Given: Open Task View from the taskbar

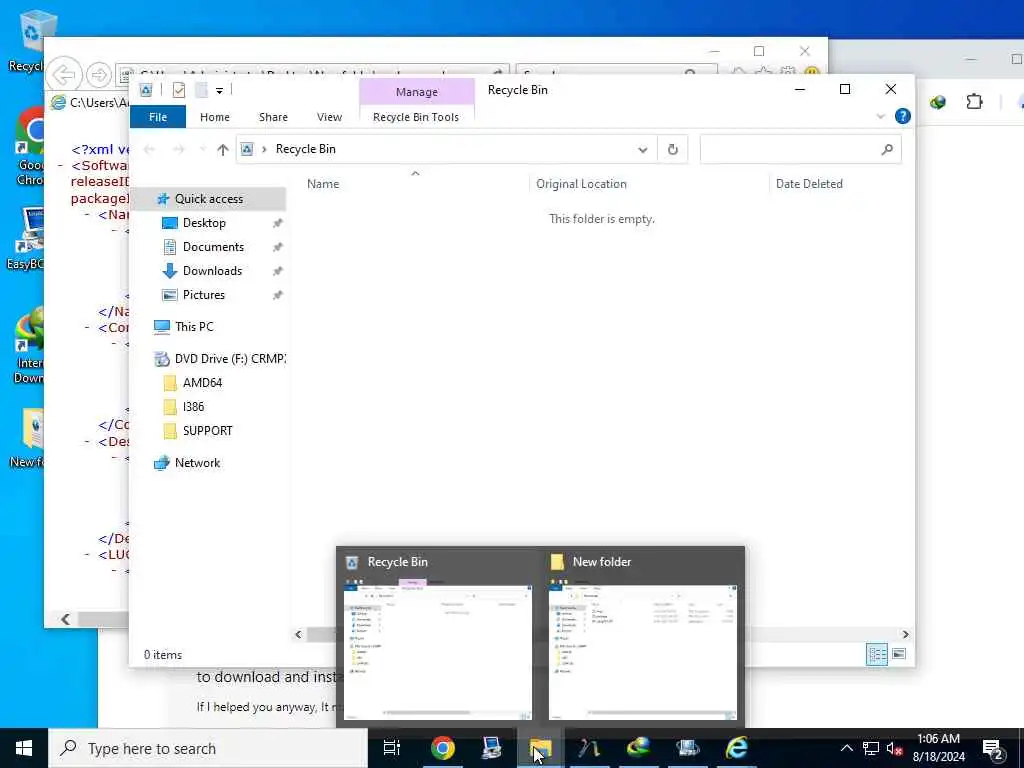Looking at the screenshot, I should [392, 748].
